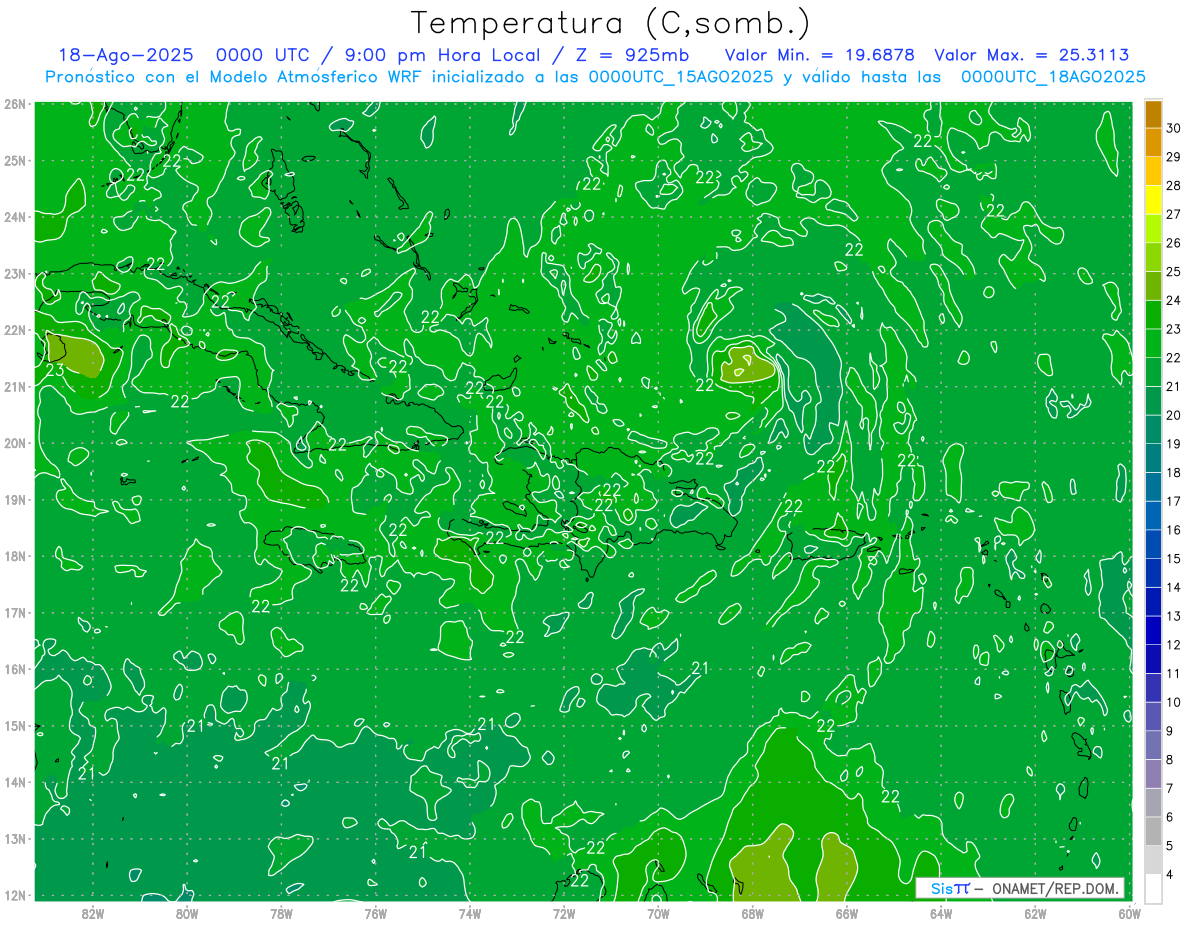Image resolution: width=1200 pixels, height=927 pixels.
Task: Click the 0000UTC_15AGO2025 initialization text
Action: point(680,77)
